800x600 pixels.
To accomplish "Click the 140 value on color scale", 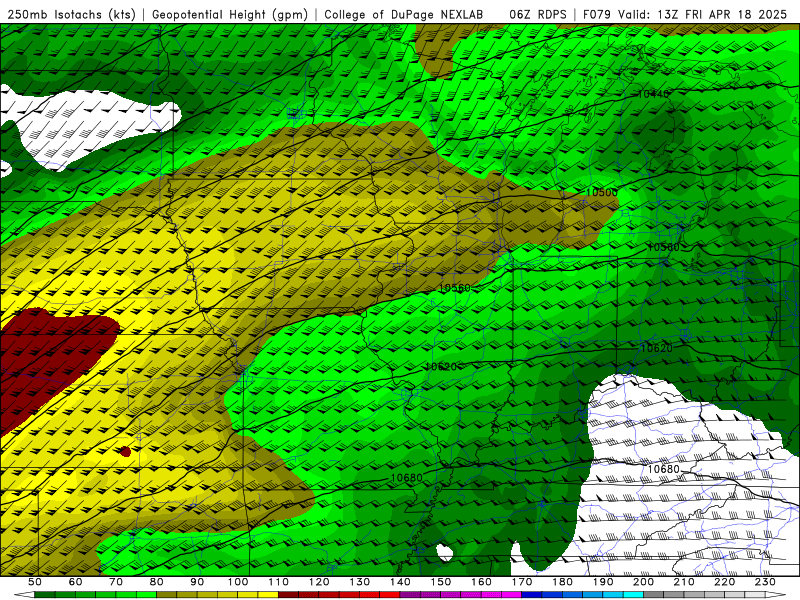I will (x=400, y=582).
